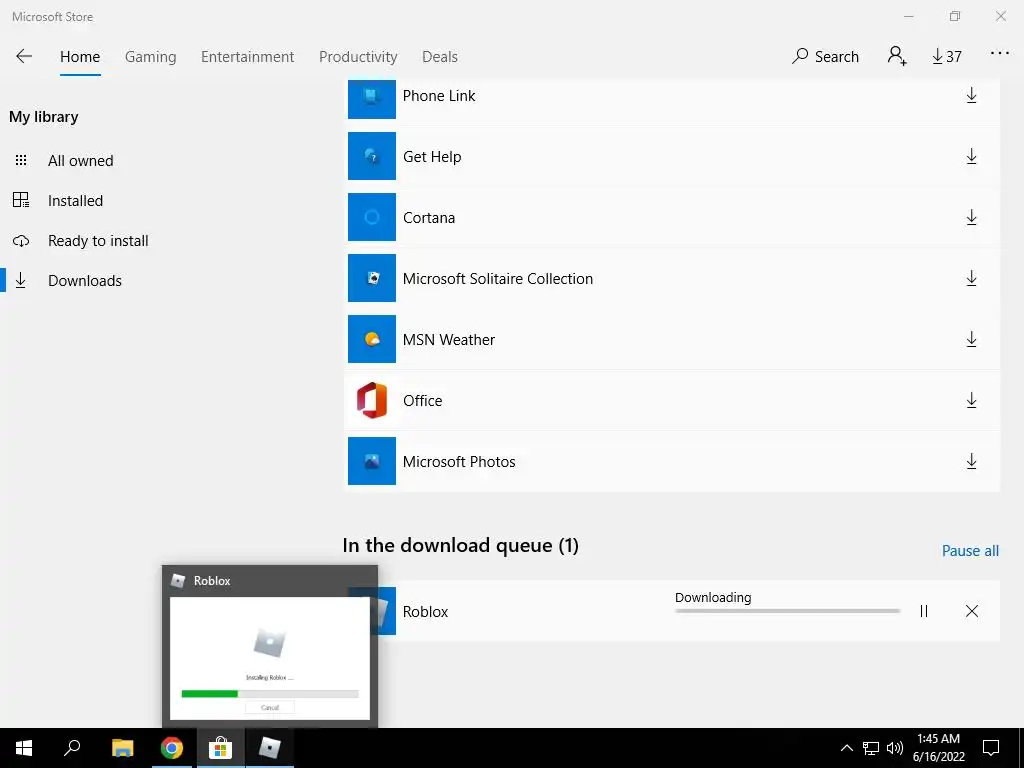This screenshot has width=1024, height=768.
Task: Open the Microsoft Solitaire Collection entry name
Action: pos(498,279)
